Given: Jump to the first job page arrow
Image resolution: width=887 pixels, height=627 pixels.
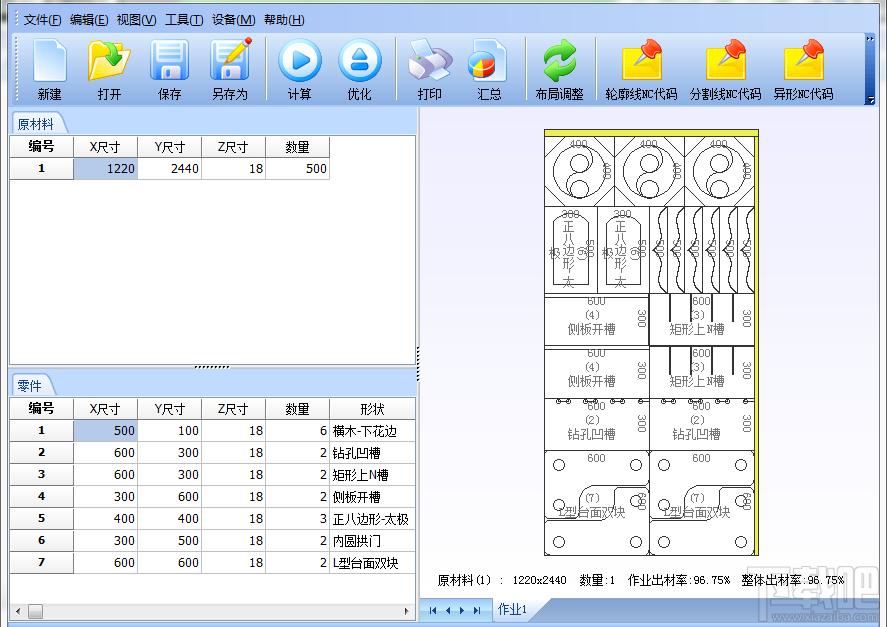Looking at the screenshot, I should 433,610.
